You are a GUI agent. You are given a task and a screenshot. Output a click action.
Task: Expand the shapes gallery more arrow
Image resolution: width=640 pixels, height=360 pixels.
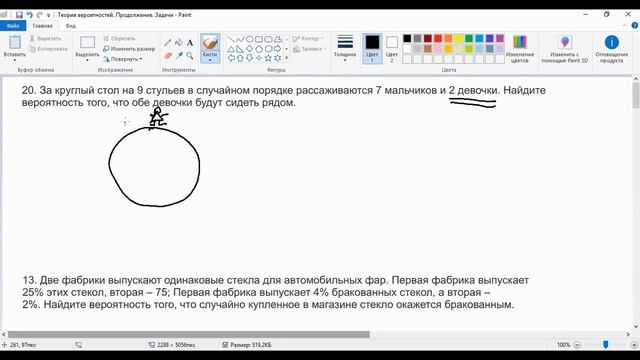coord(287,58)
